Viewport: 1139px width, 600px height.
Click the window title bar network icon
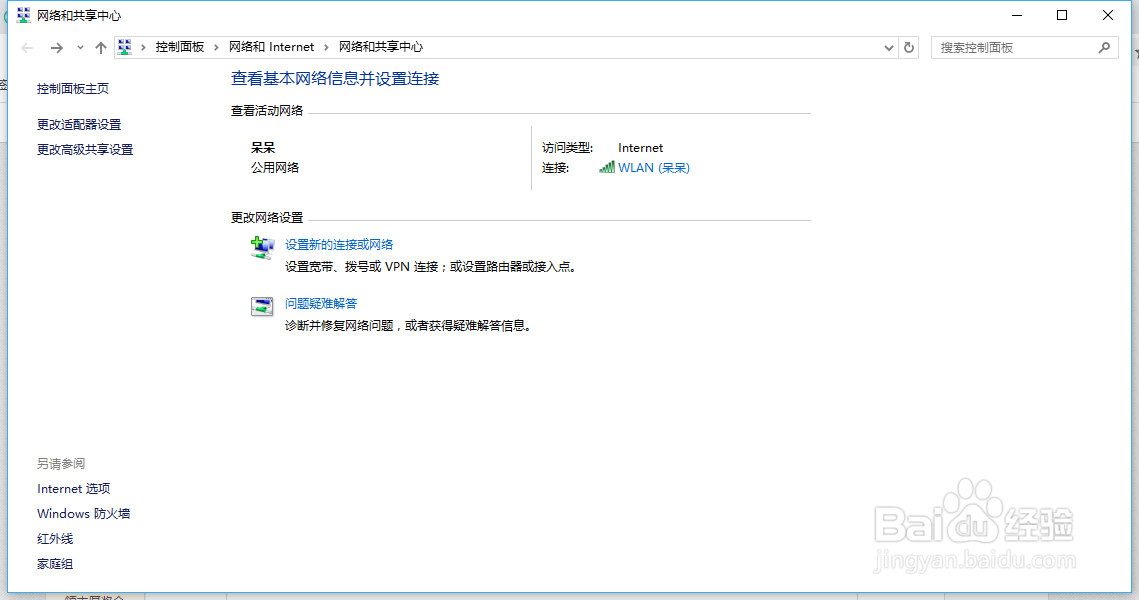(x=23, y=15)
